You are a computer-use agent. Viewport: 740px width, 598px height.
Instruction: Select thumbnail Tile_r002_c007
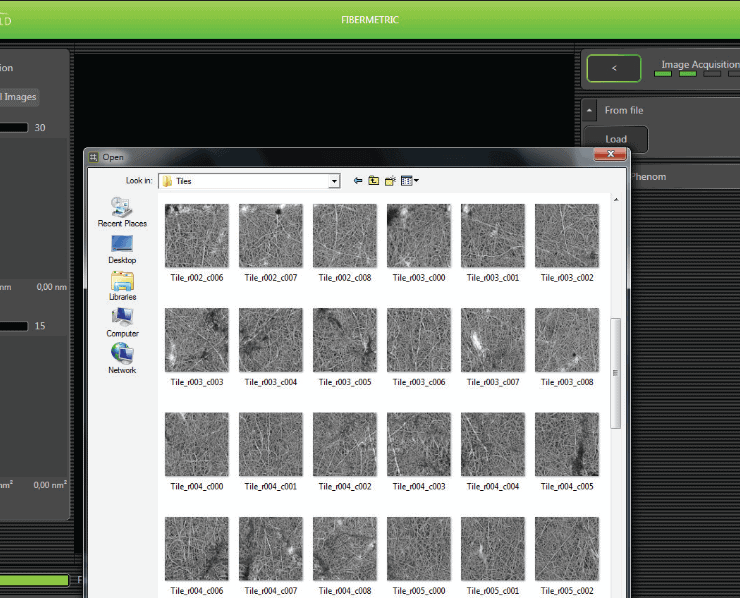[271, 236]
